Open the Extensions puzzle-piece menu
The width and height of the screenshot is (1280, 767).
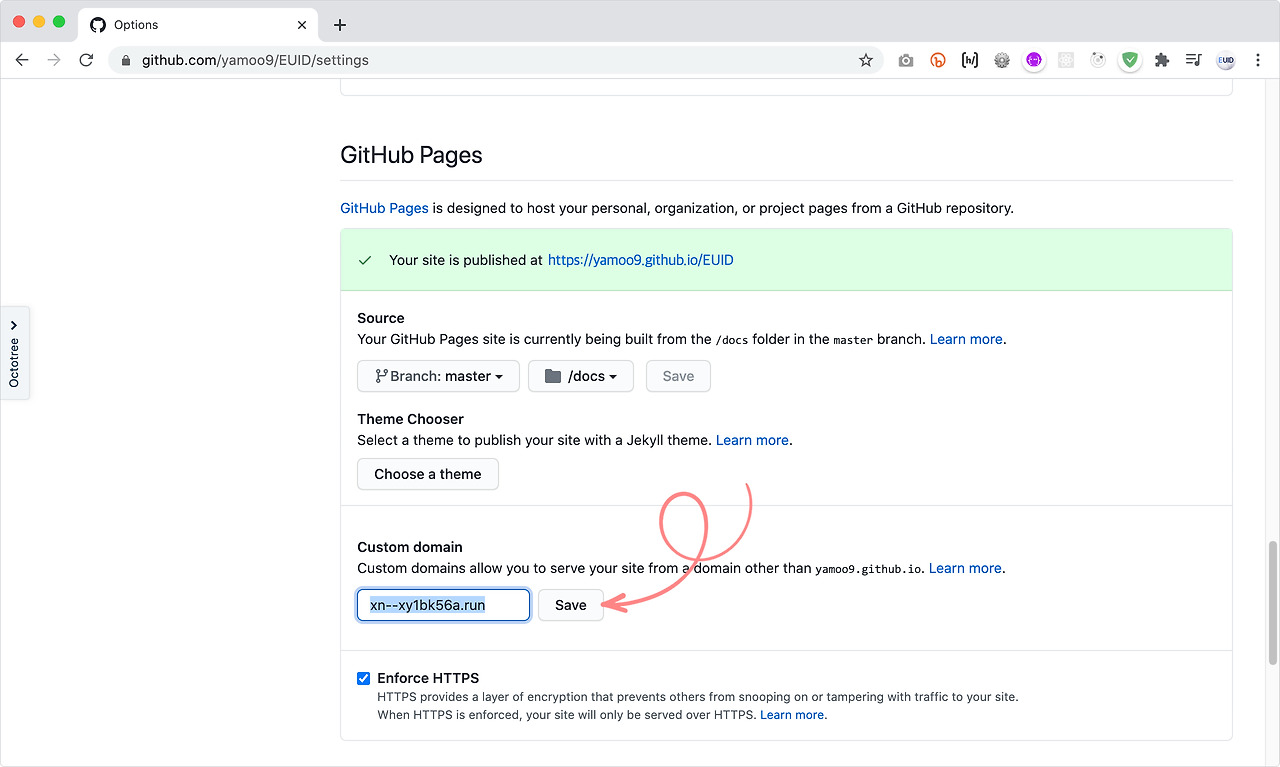click(1162, 60)
